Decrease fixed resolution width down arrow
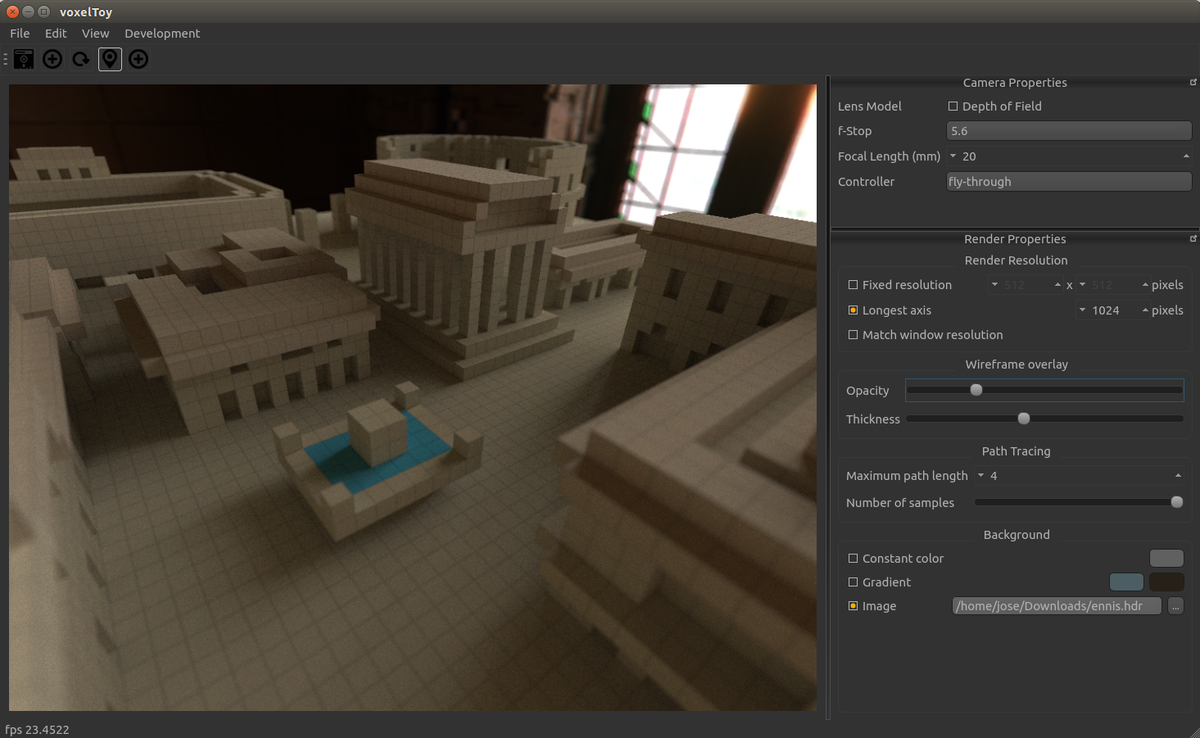Image resolution: width=1200 pixels, height=738 pixels. pos(994,285)
